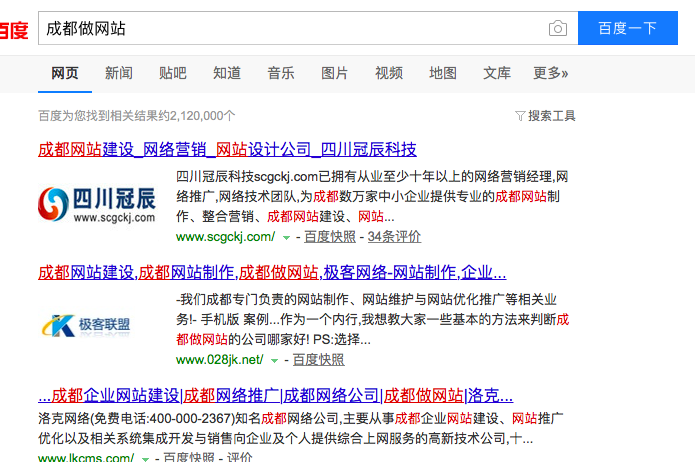Open the www.scgckj.com/ URL link
Screen dimensions: 695x462
pos(226,237)
